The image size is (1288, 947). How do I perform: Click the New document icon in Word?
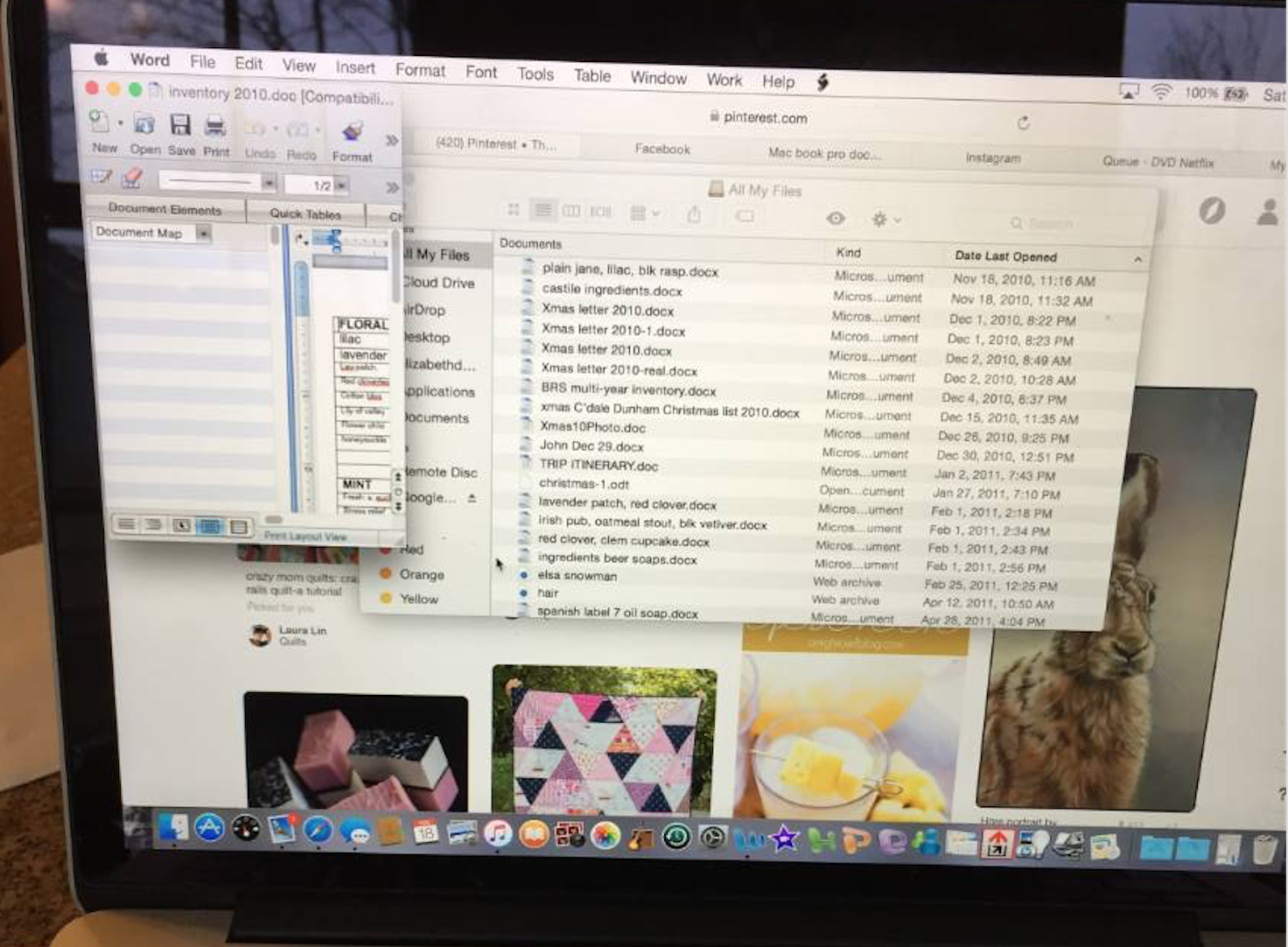coord(101,122)
